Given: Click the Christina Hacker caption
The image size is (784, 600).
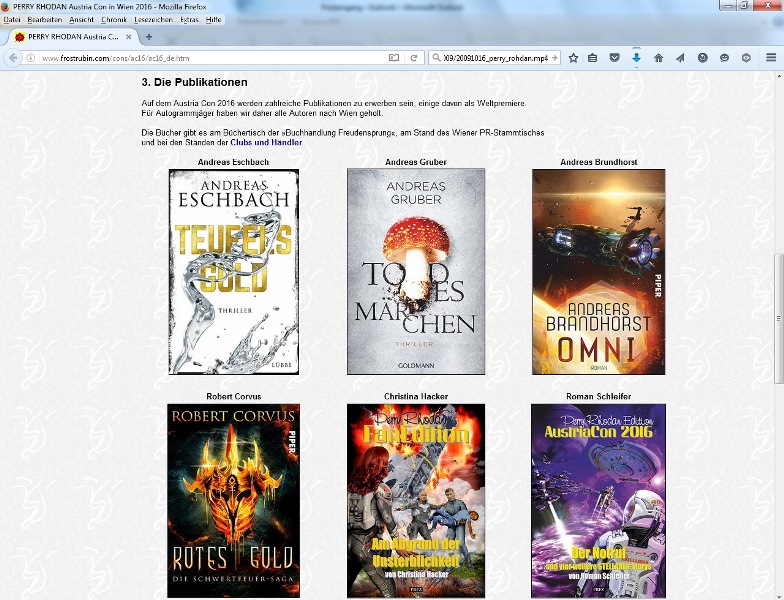Looking at the screenshot, I should coord(416,396).
